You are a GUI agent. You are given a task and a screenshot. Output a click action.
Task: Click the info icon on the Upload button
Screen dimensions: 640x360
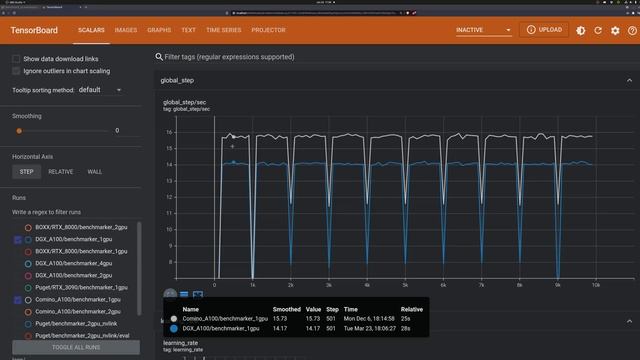531,30
